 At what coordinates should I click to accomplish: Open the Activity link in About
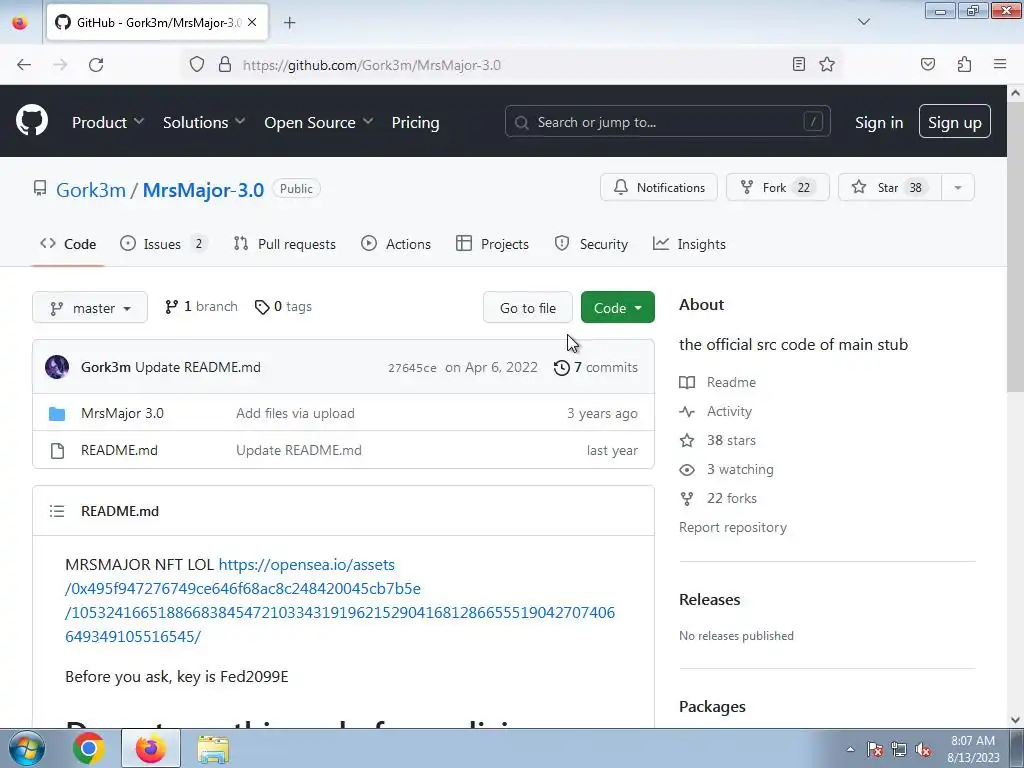[716, 411]
